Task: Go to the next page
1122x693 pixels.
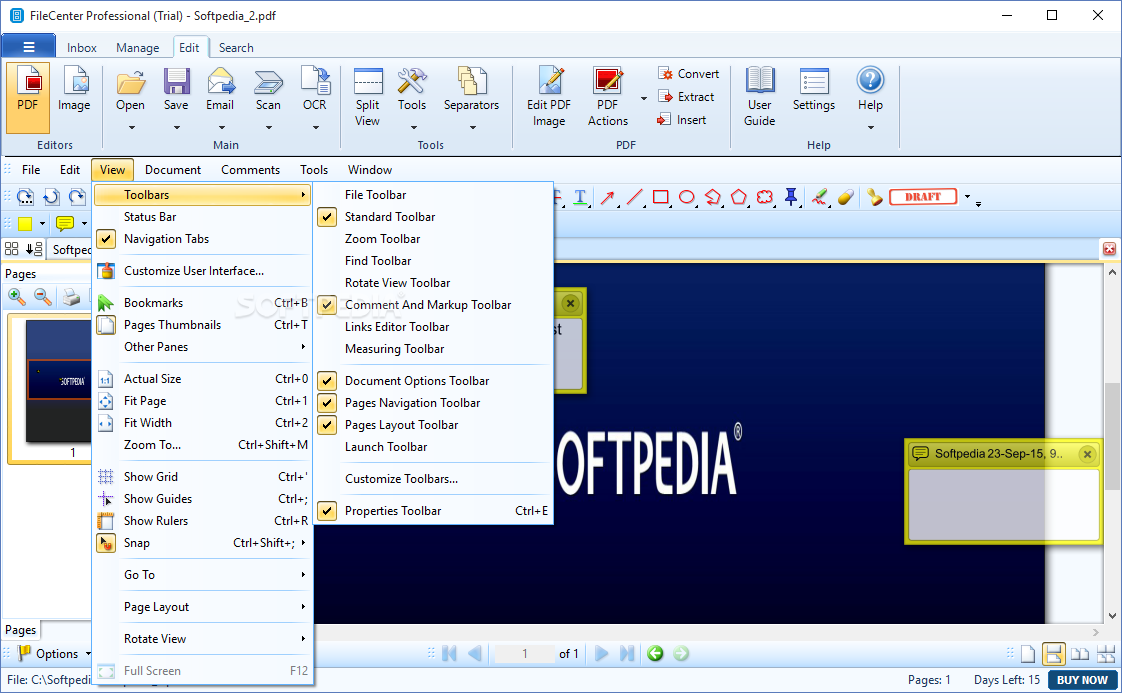Action: tap(601, 654)
